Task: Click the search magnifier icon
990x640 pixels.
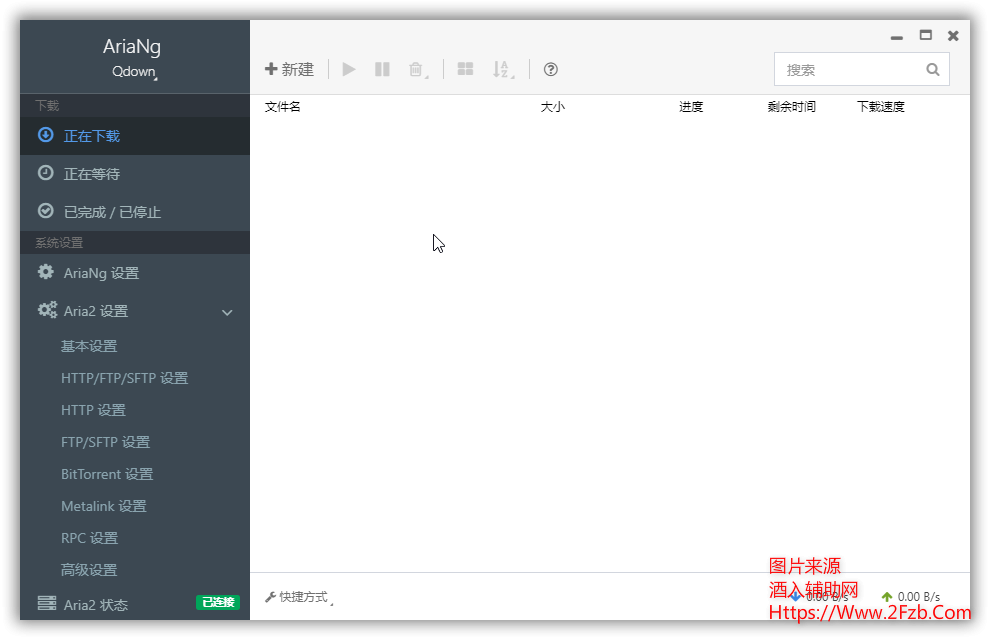Action: click(932, 69)
